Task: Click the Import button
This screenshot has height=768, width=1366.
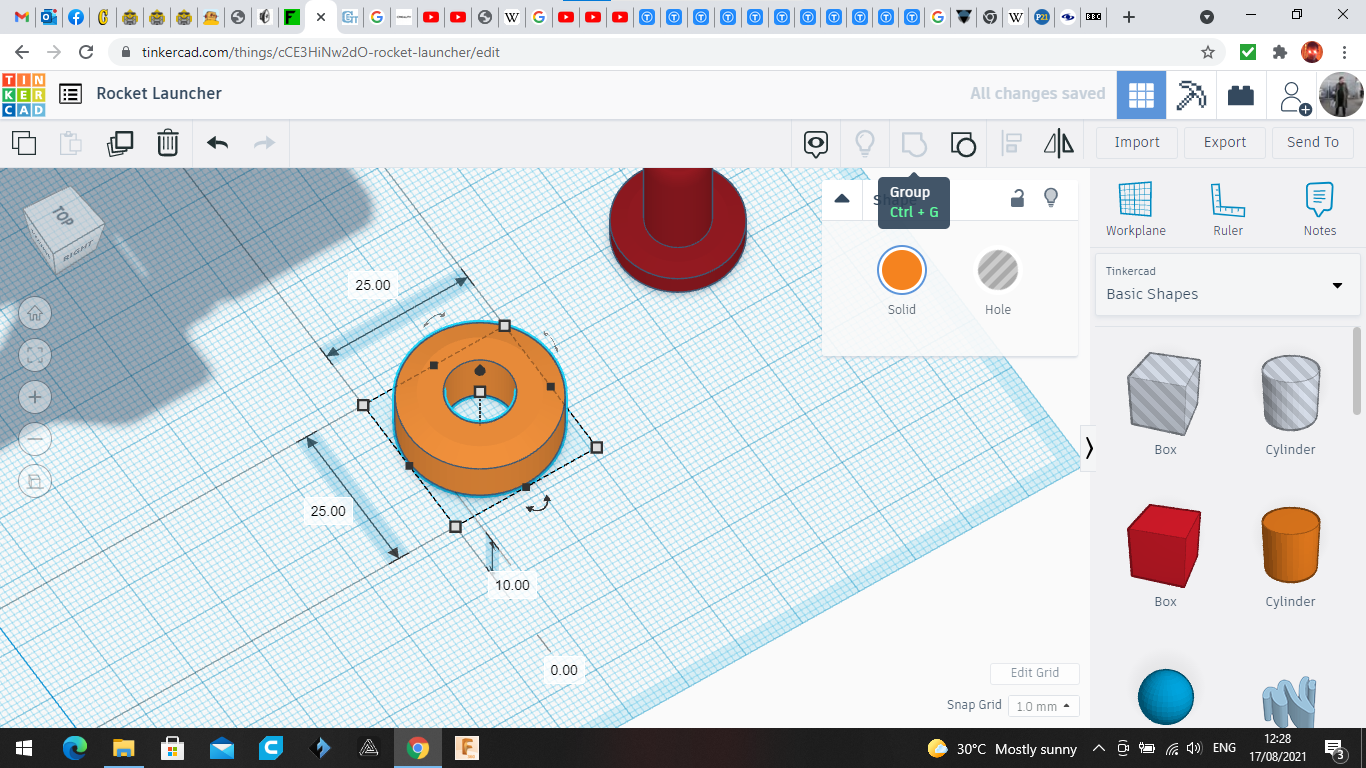Action: point(1137,142)
